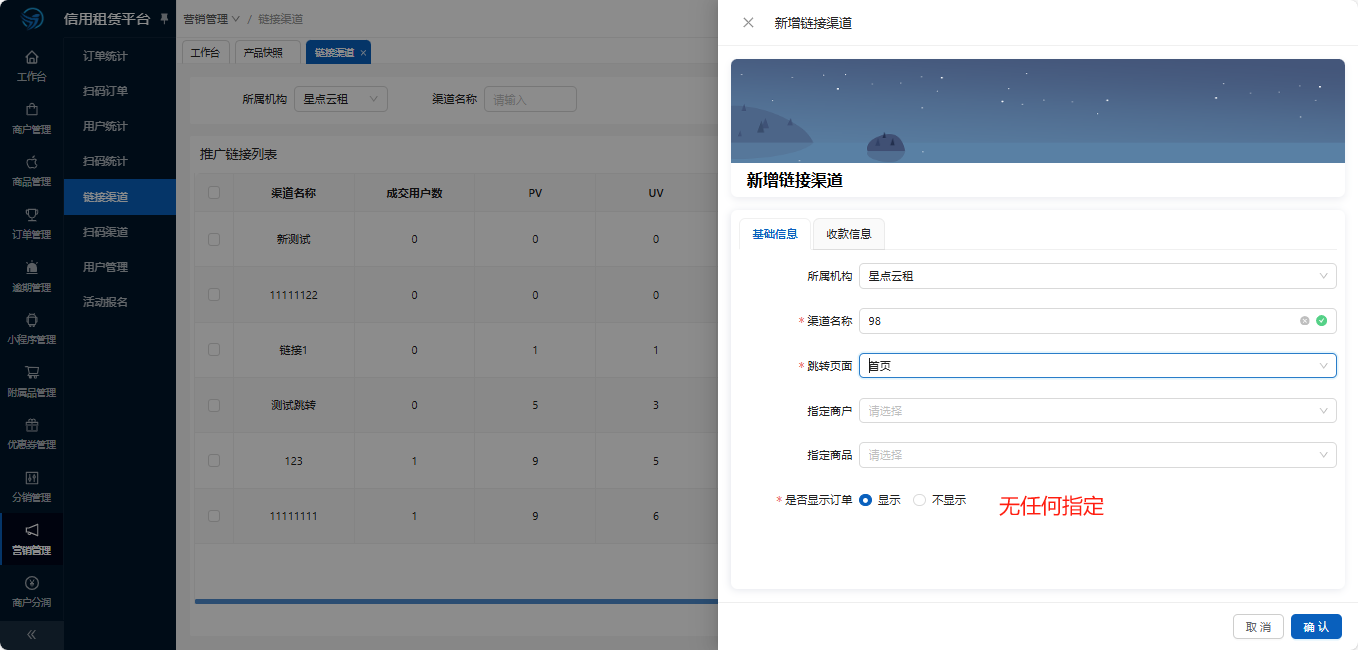1358x650 pixels.
Task: Select 扫码渠道 in the submenu
Action: coord(105,232)
